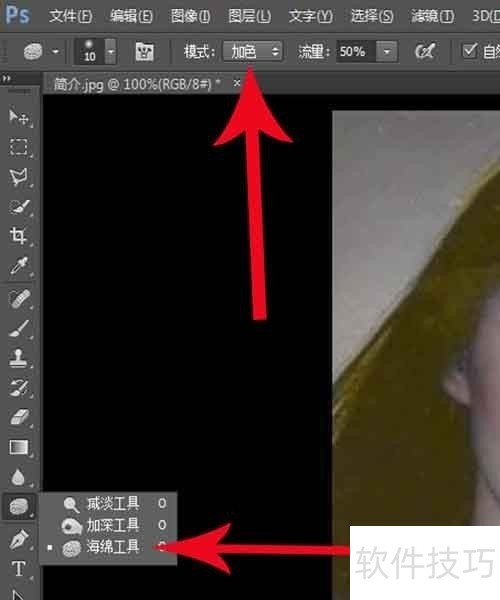
Task: Select the Rectangular Marquee tool
Action: [x=19, y=147]
